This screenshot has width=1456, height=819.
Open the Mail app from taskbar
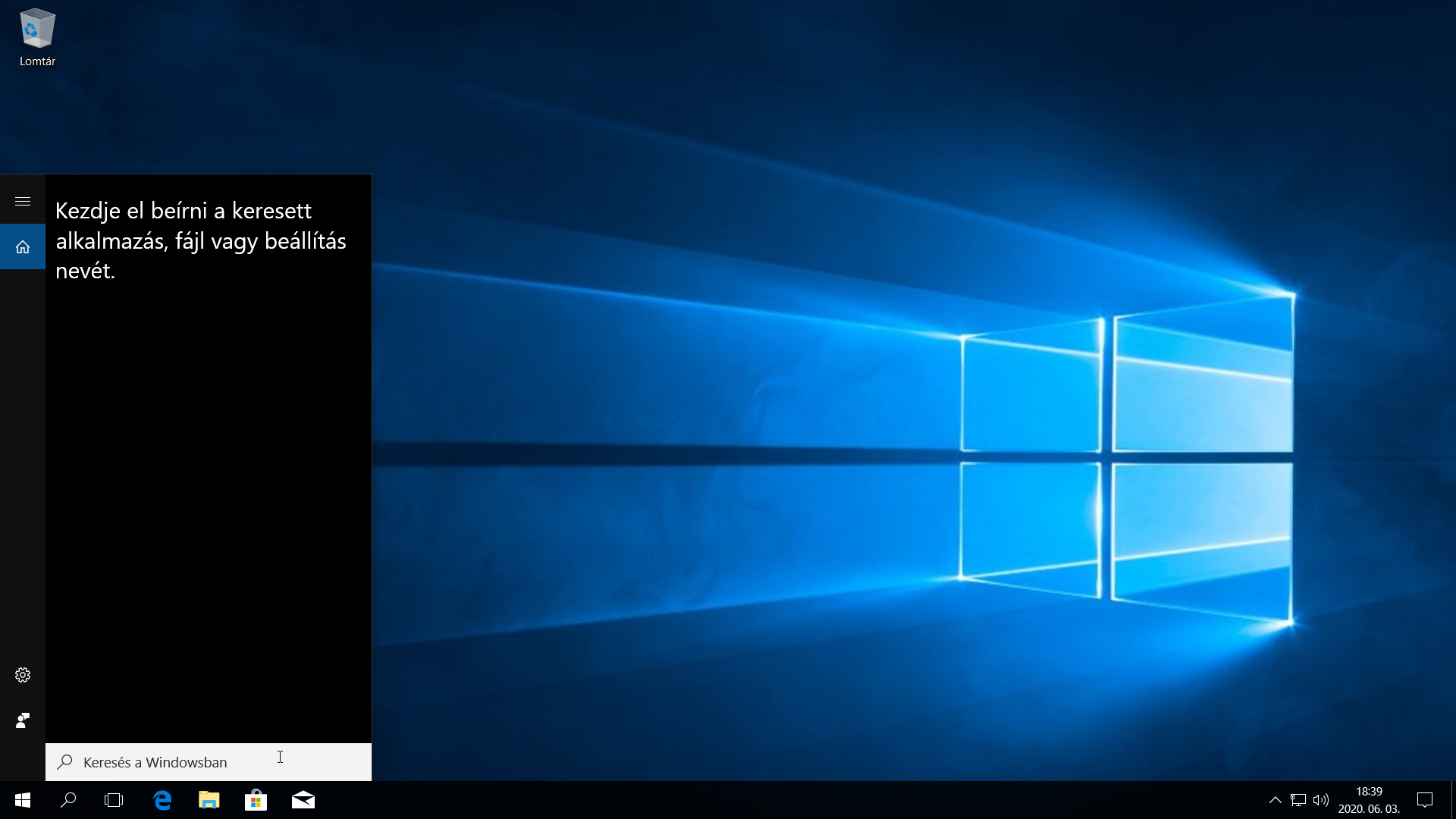[303, 800]
